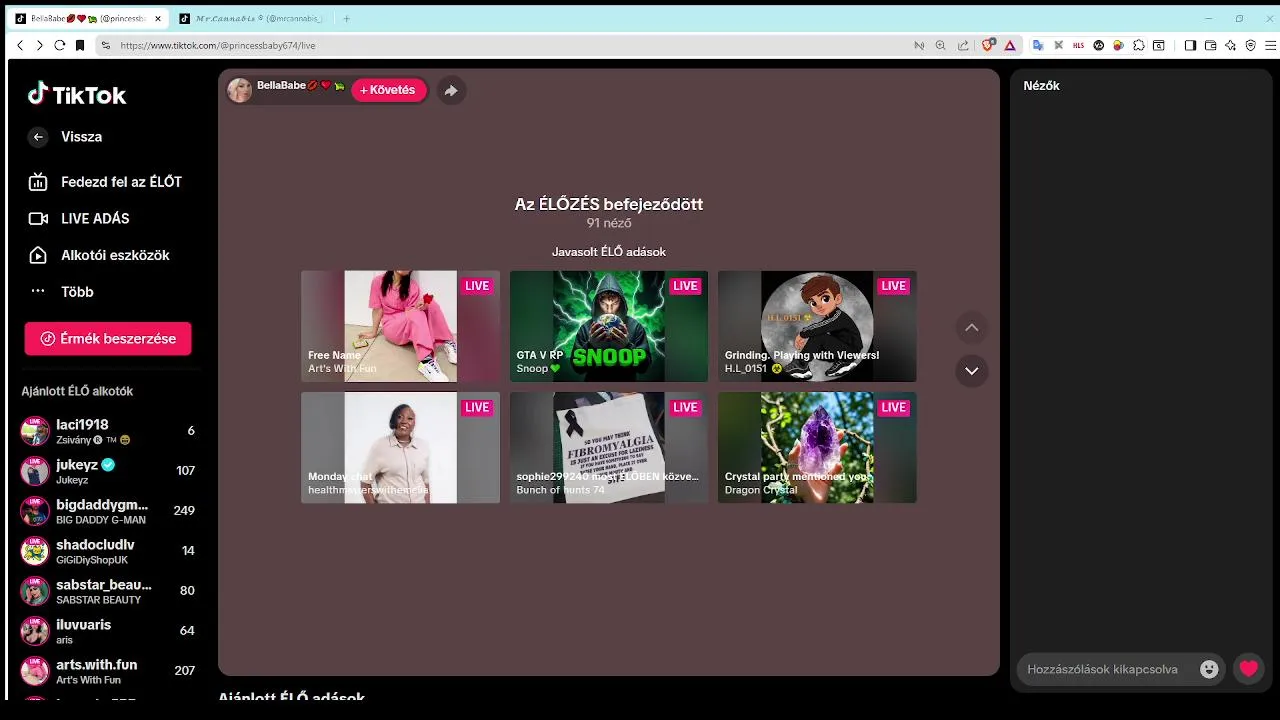1280x720 pixels.
Task: Click the address bar URL
Action: tap(218, 45)
